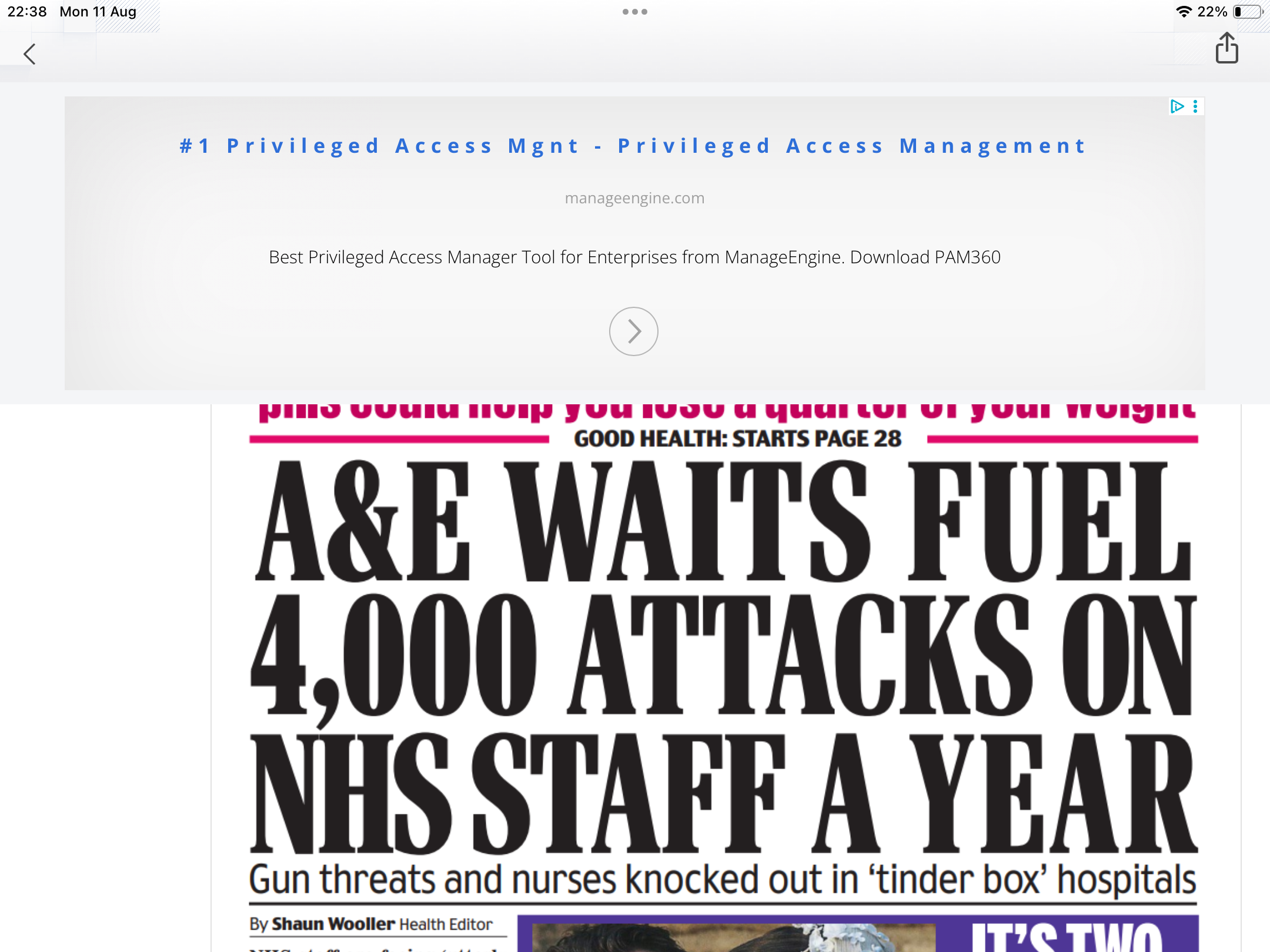The image size is (1270, 952).
Task: Tap the 22:38 clock in the status bar
Action: tap(27, 12)
